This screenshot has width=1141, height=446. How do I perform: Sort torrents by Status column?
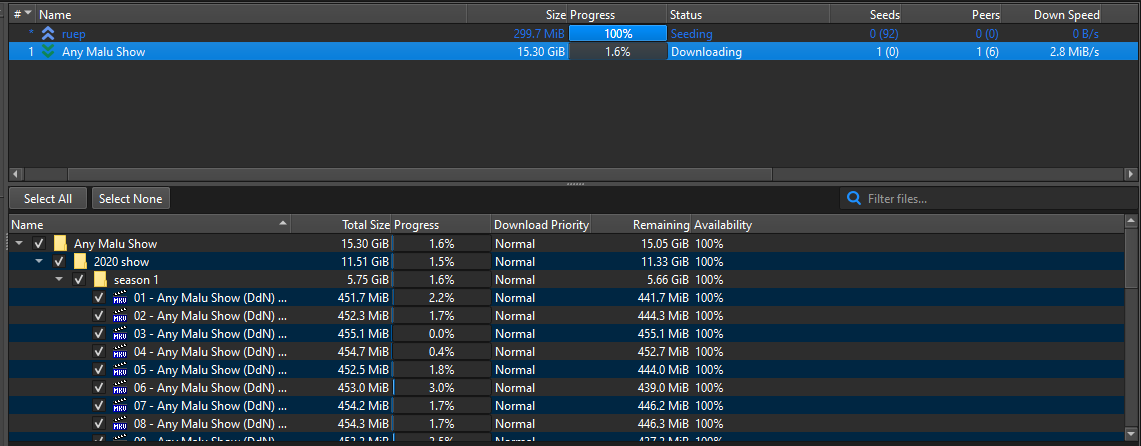coord(748,15)
